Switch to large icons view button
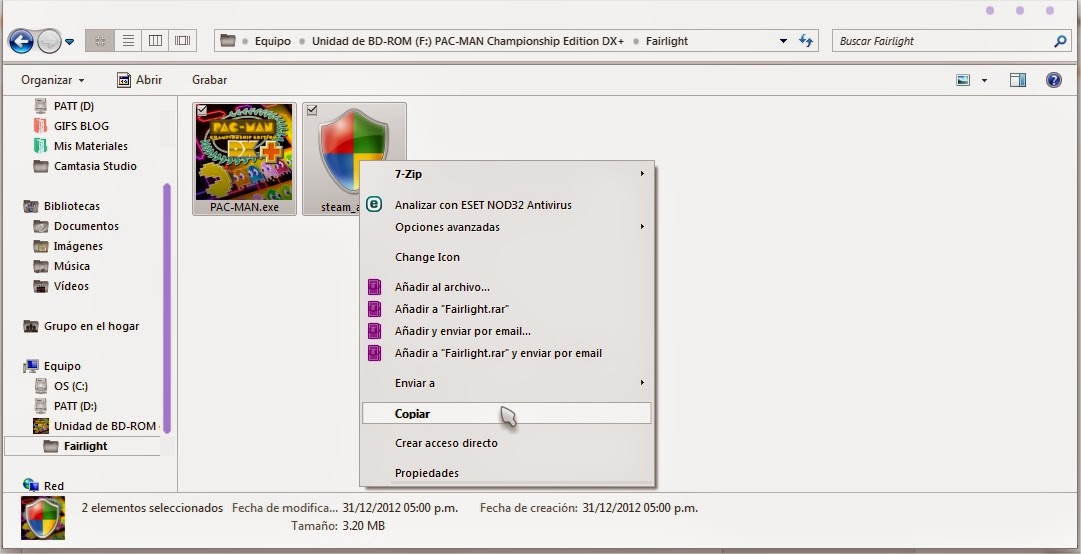This screenshot has width=1081, height=554. click(x=100, y=41)
